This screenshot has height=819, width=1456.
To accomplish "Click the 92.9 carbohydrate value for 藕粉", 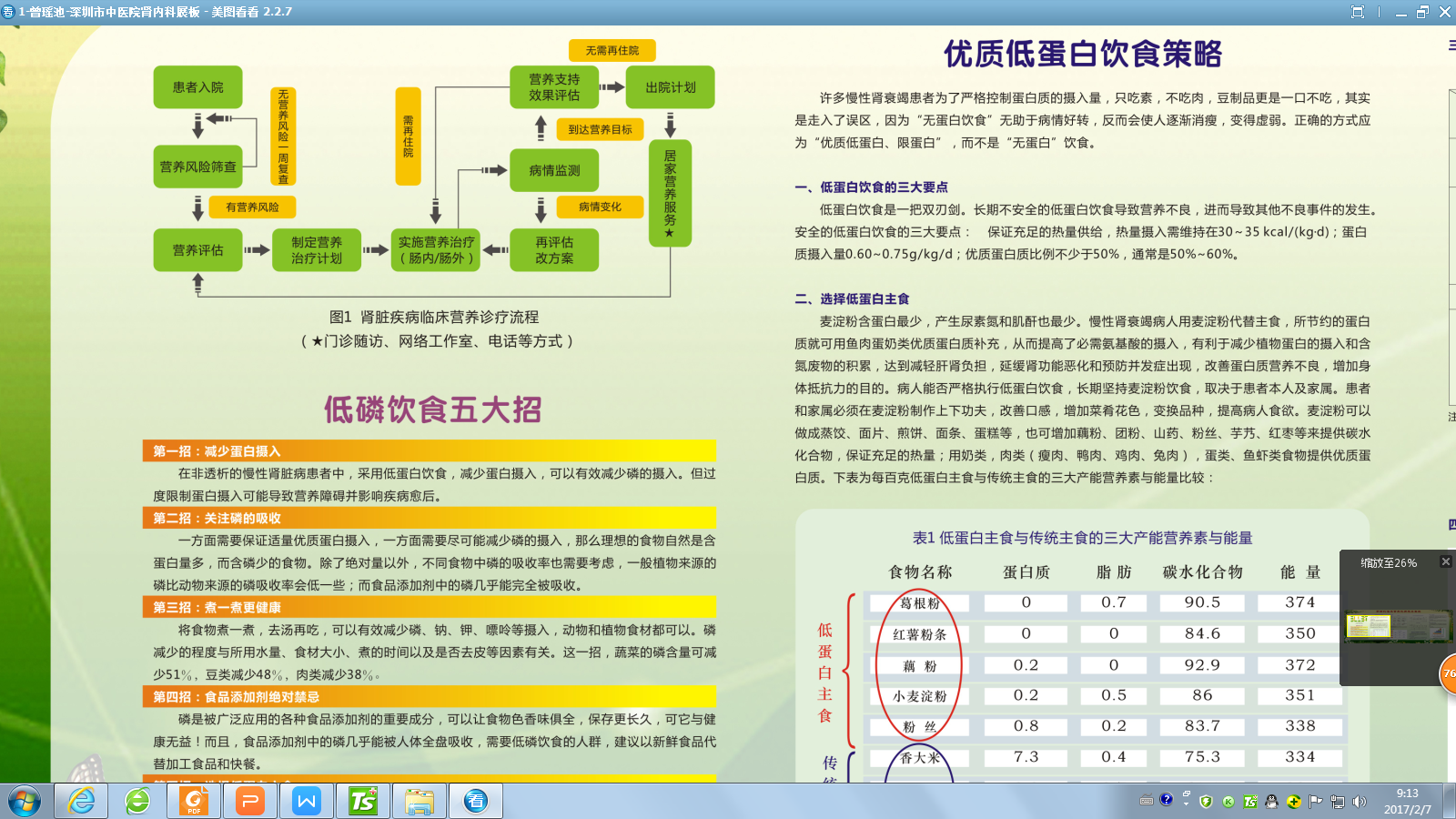I will point(1202,665).
